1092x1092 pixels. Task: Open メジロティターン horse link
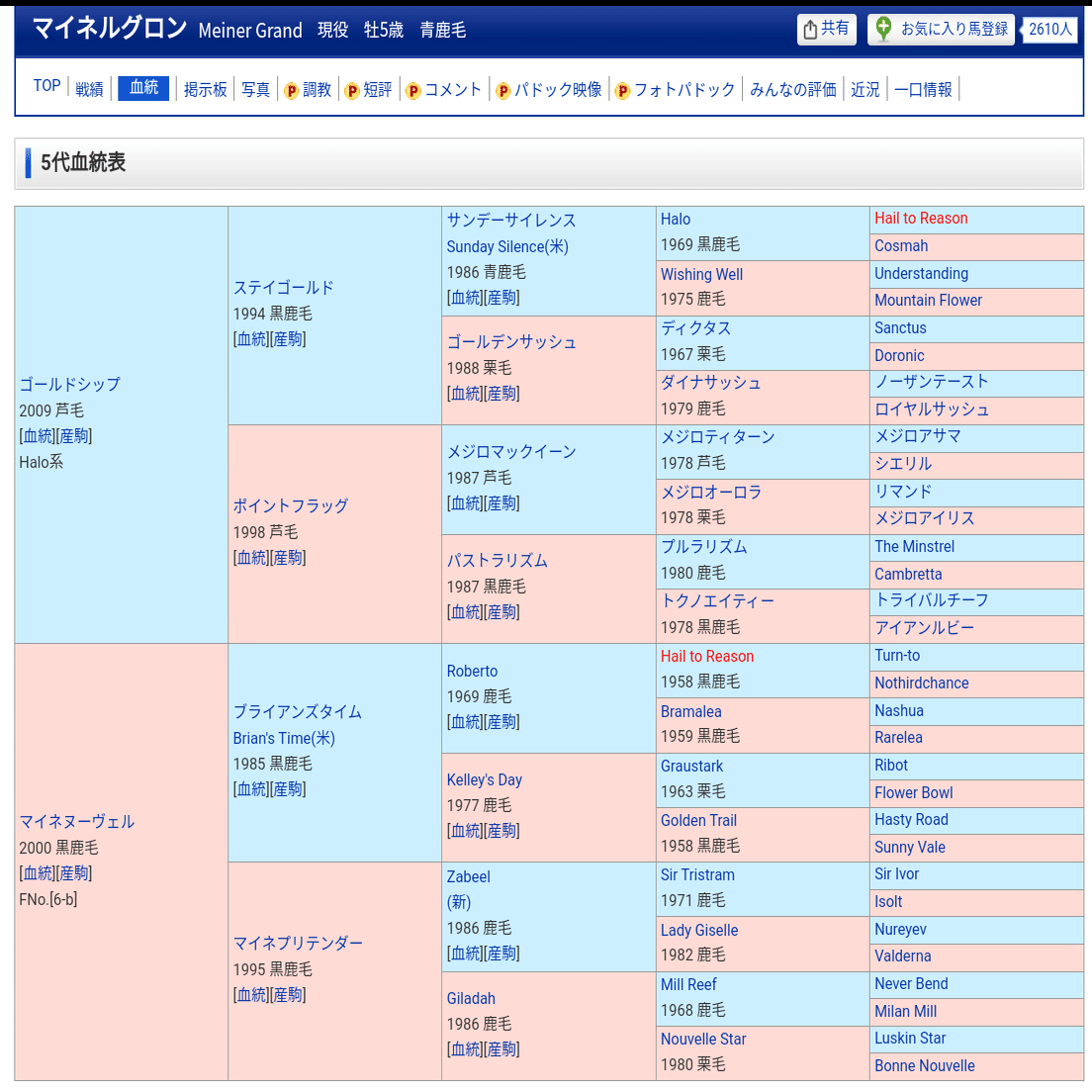717,436
